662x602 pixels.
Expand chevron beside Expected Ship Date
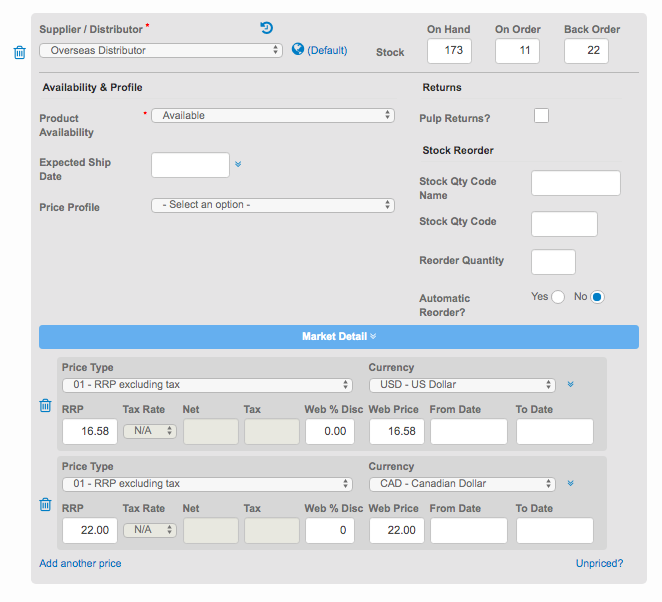(238, 164)
